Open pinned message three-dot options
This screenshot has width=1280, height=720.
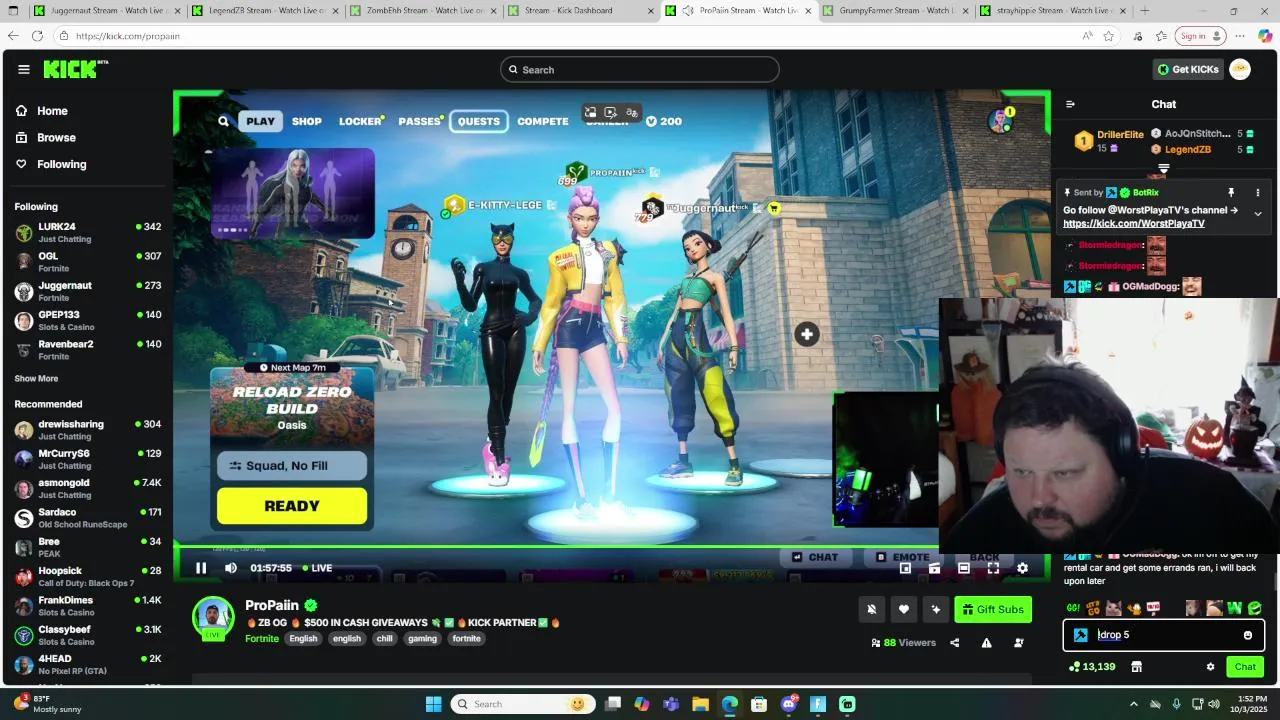(x=1258, y=192)
